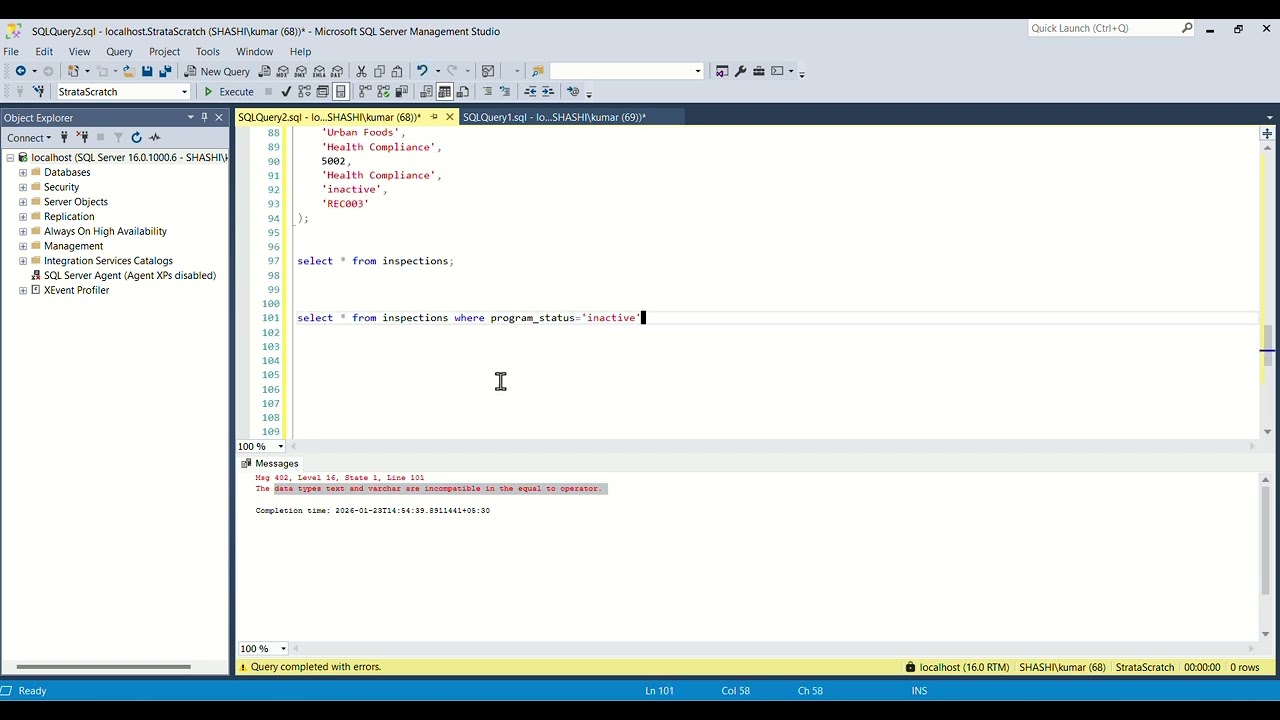Click the editor vertical scrollbar thumb
This screenshot has height=720, width=1280.
point(1267,345)
